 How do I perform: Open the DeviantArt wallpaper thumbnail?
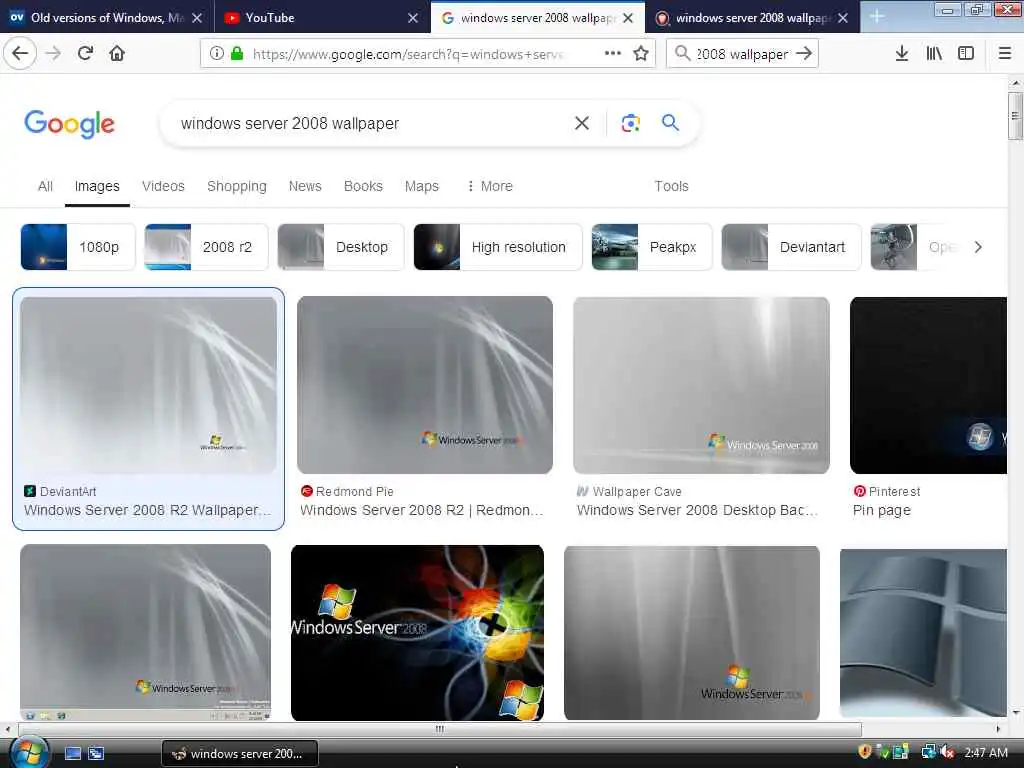point(148,385)
